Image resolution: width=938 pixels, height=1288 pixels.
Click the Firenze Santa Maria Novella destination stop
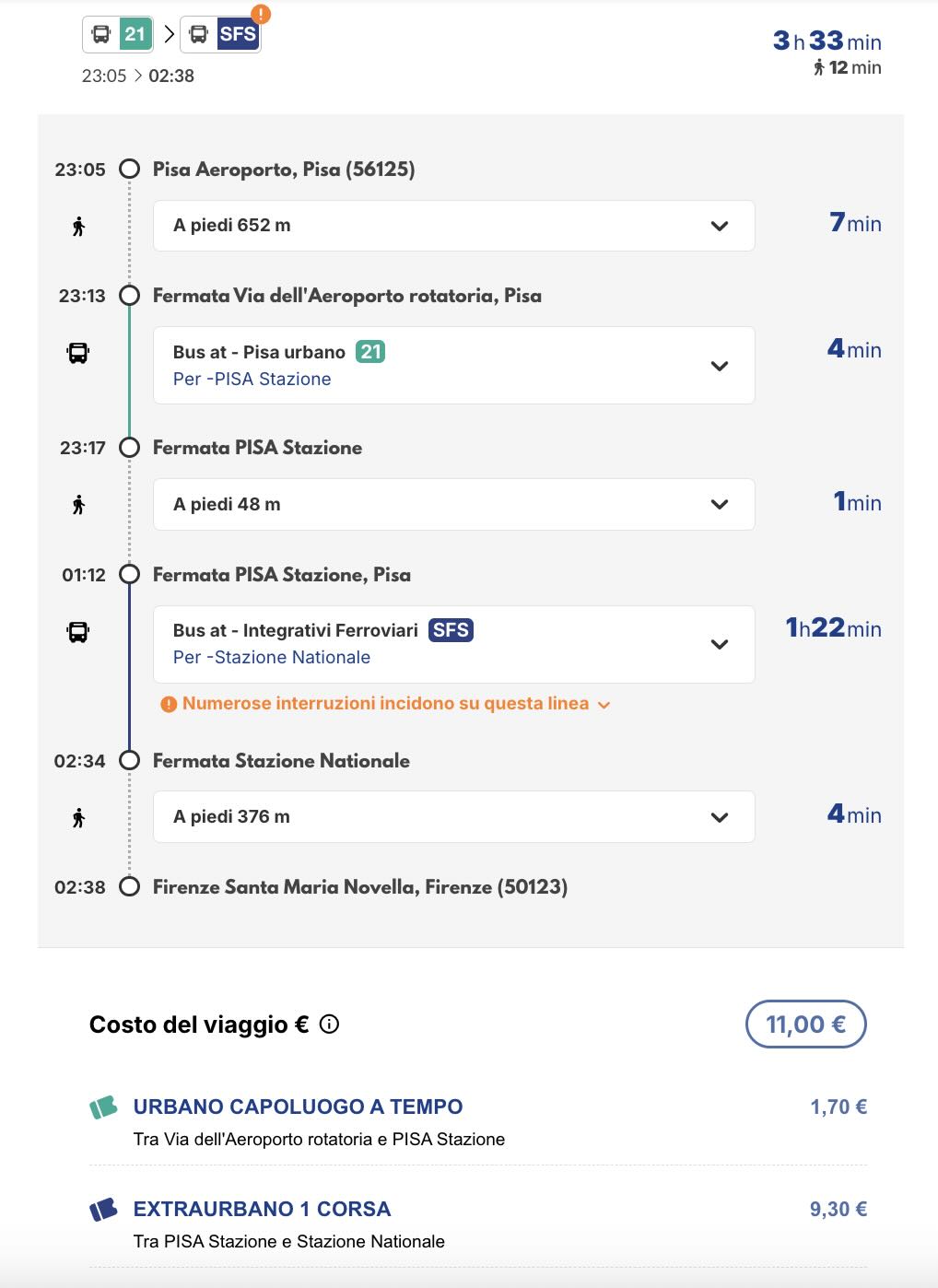pyautogui.click(x=359, y=887)
